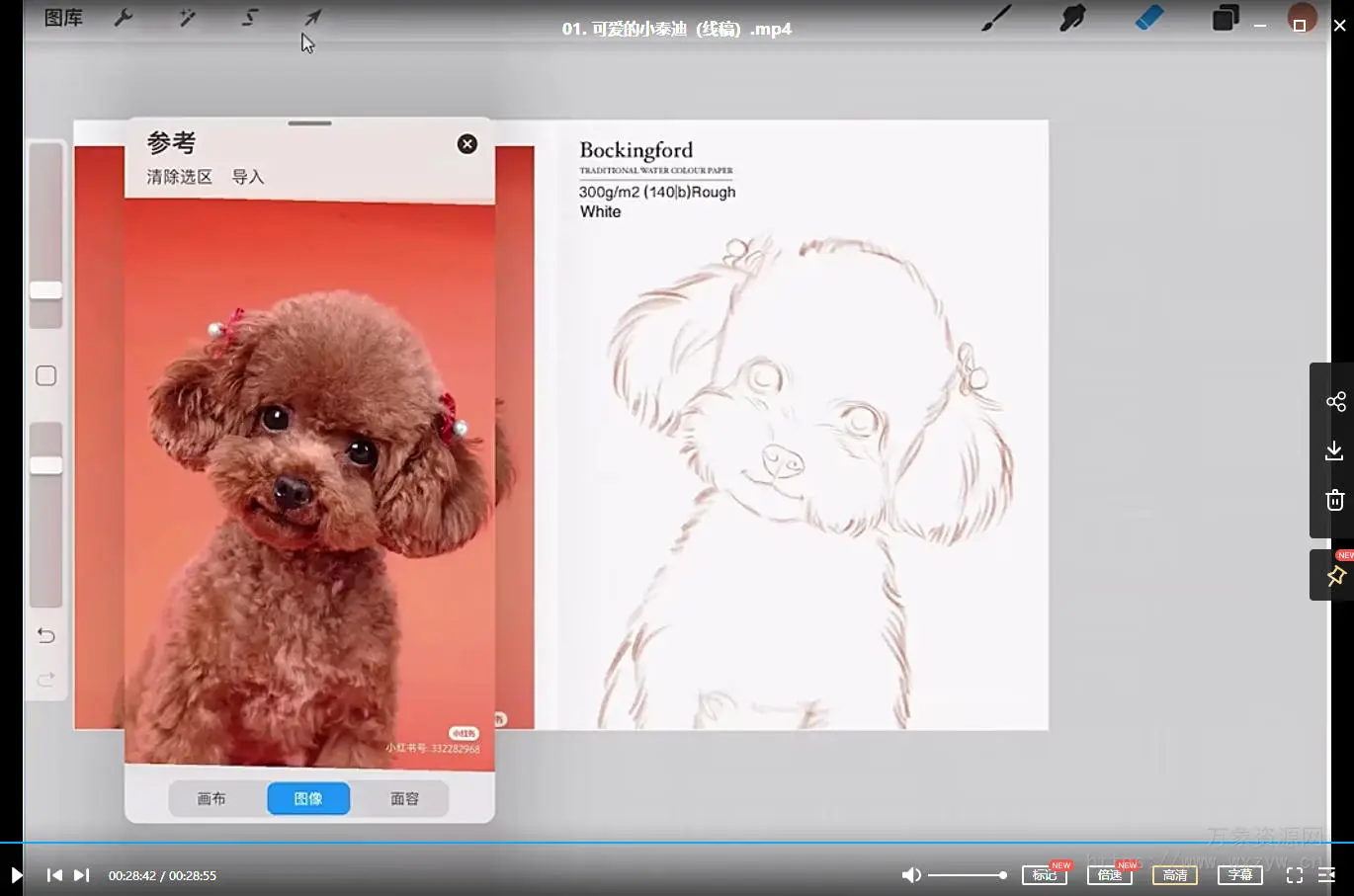
Task: Choose the blue Eraser tool
Action: [x=1148, y=18]
